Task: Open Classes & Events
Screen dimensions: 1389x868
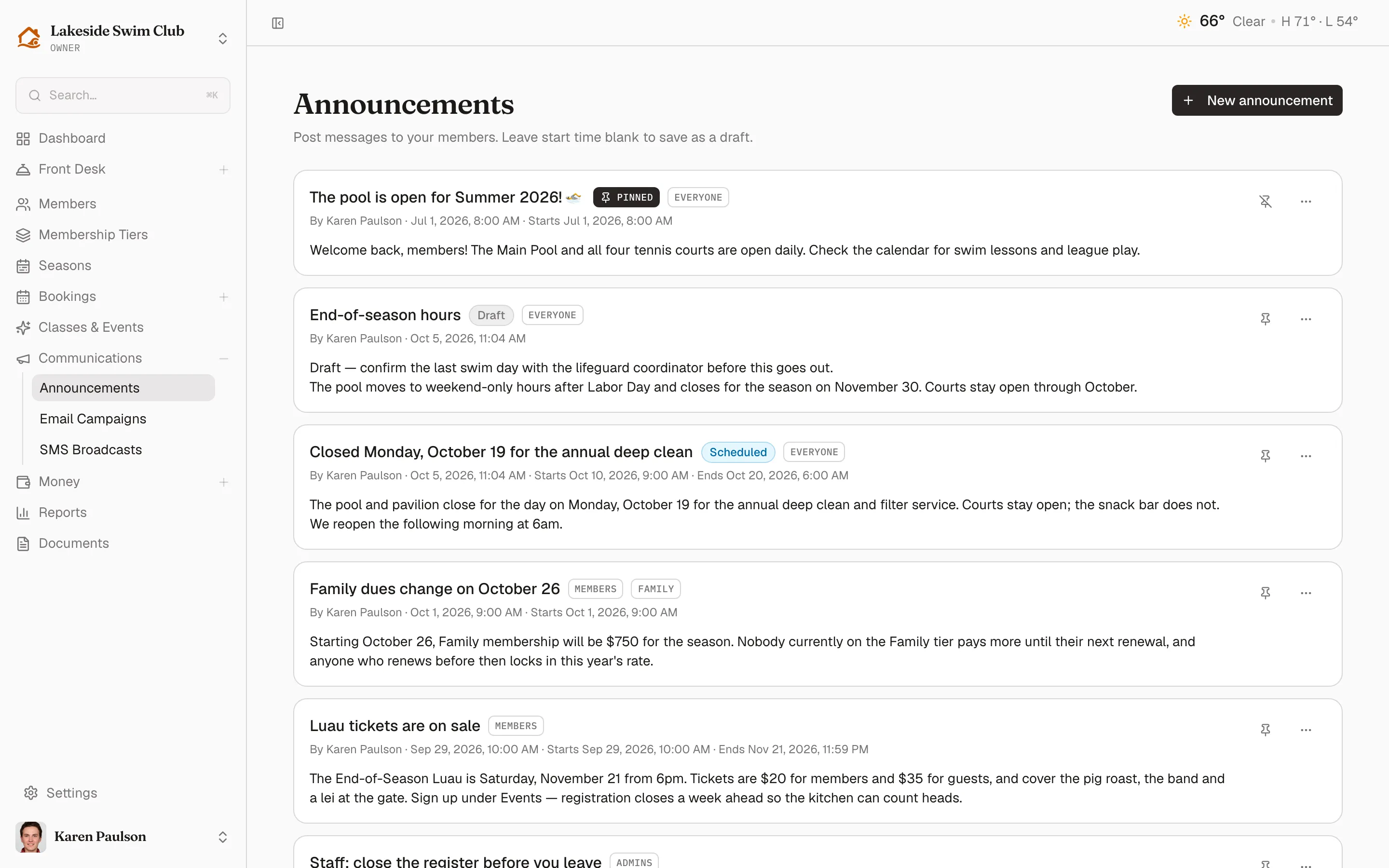Action: tap(91, 327)
